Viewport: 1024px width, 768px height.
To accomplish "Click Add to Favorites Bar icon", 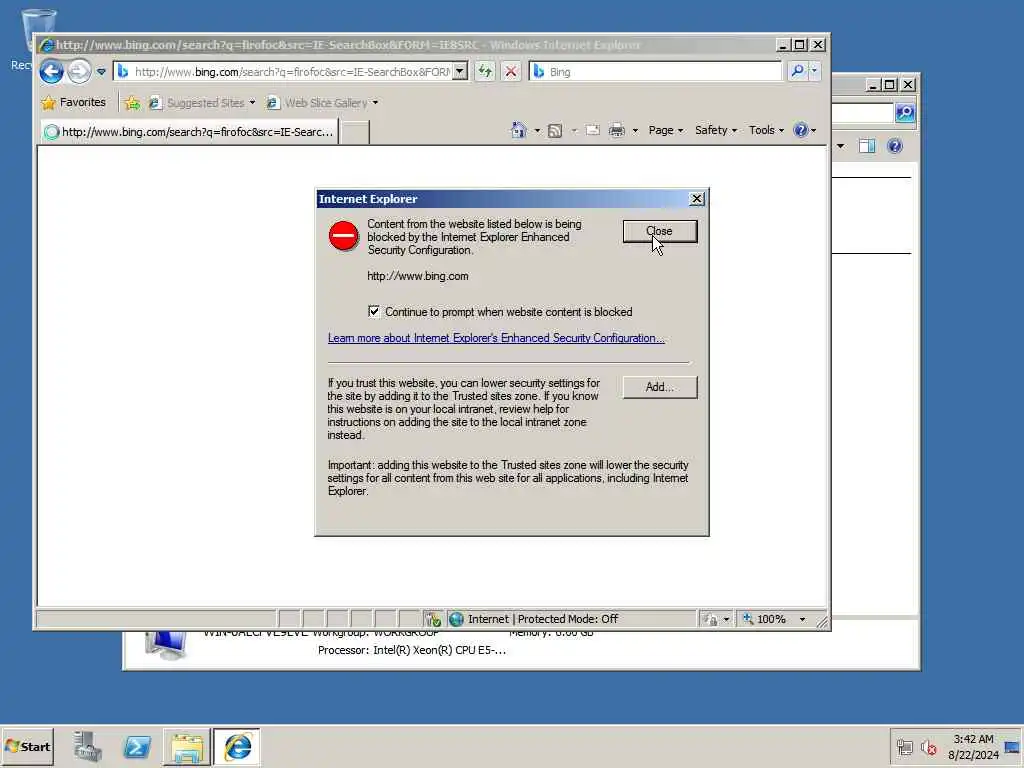I will pos(132,103).
